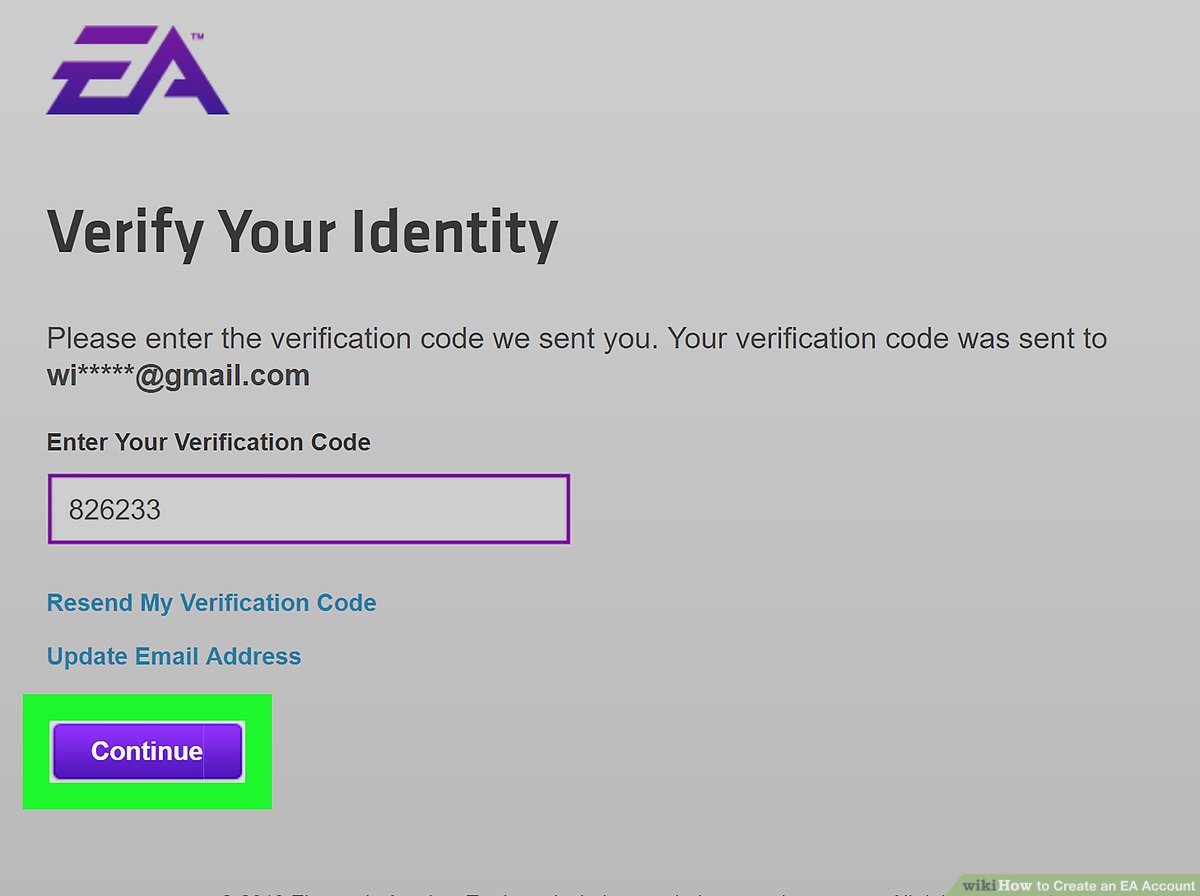1200x896 pixels.
Task: Click the Enter Your Verification Code label
Action: (208, 442)
